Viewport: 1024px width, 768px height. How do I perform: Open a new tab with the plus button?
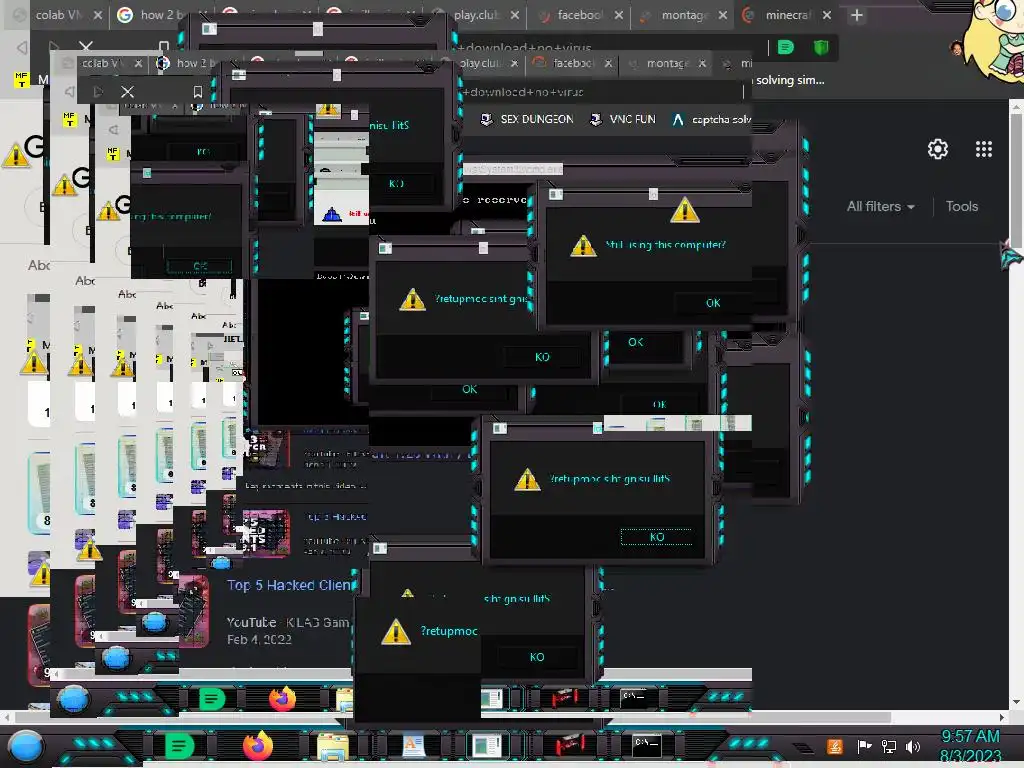pyautogui.click(x=857, y=15)
